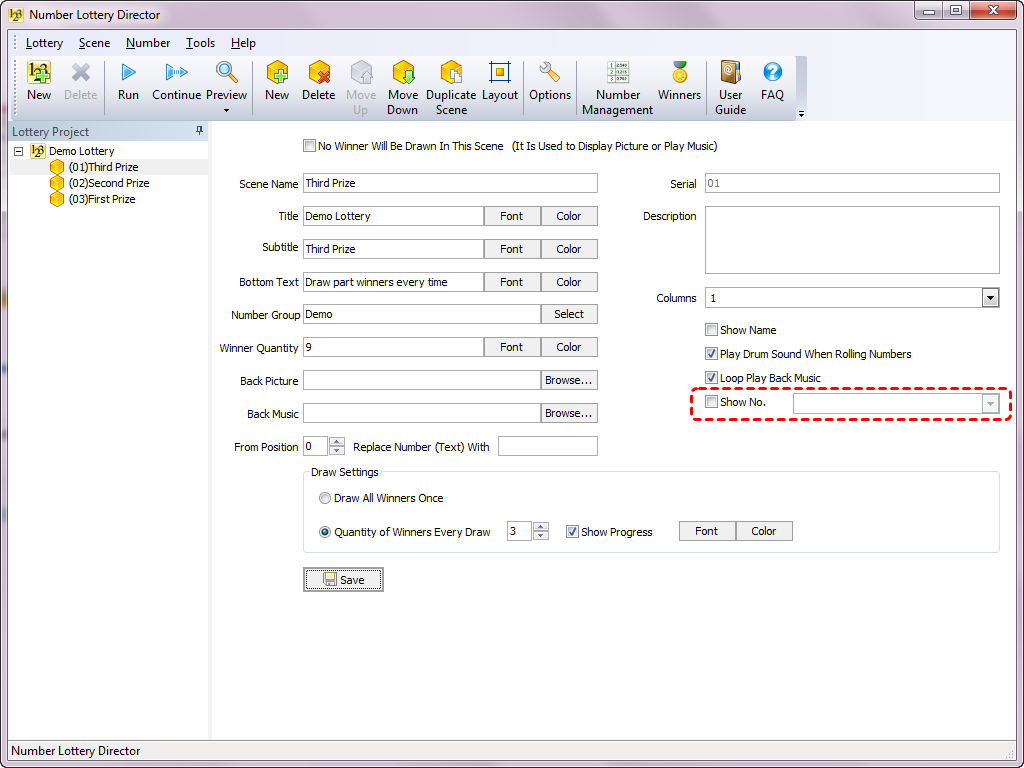Click the Move Down scene icon

point(403,73)
